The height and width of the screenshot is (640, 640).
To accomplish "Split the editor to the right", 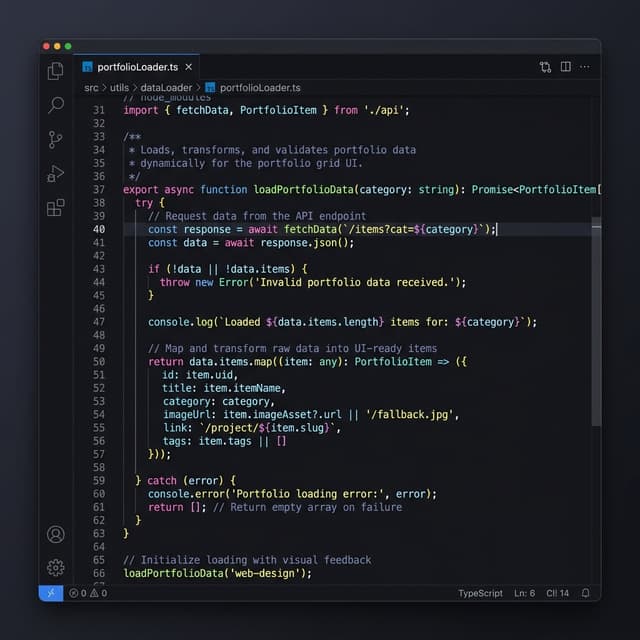I will (x=566, y=67).
